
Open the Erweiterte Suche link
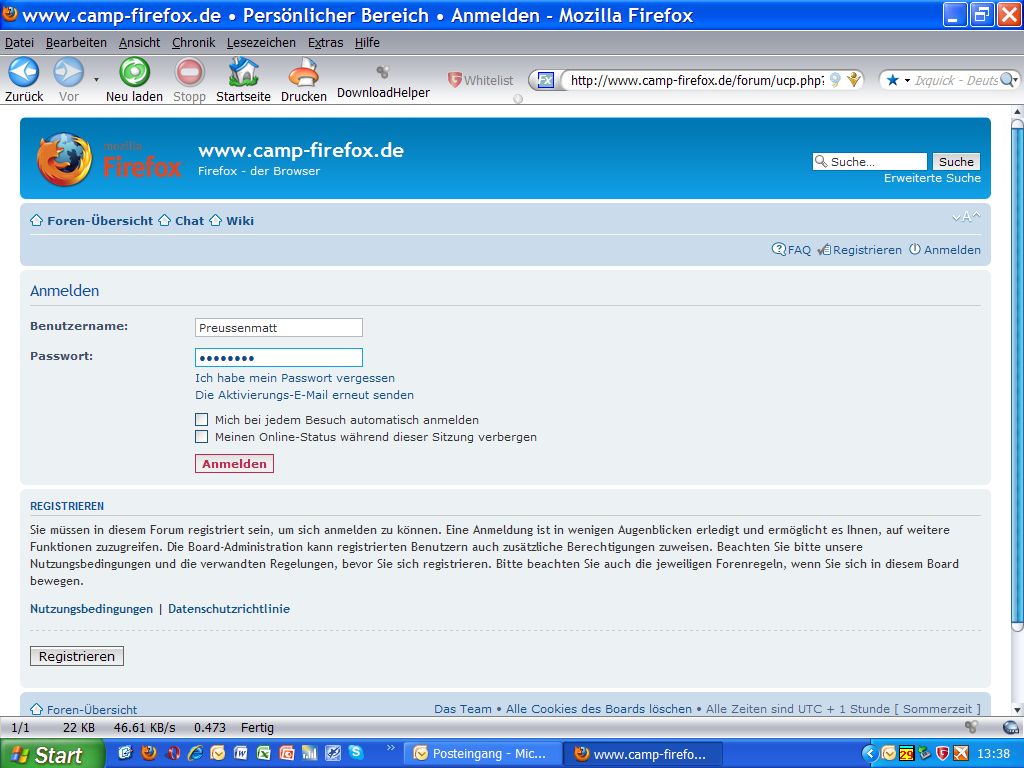[932, 178]
